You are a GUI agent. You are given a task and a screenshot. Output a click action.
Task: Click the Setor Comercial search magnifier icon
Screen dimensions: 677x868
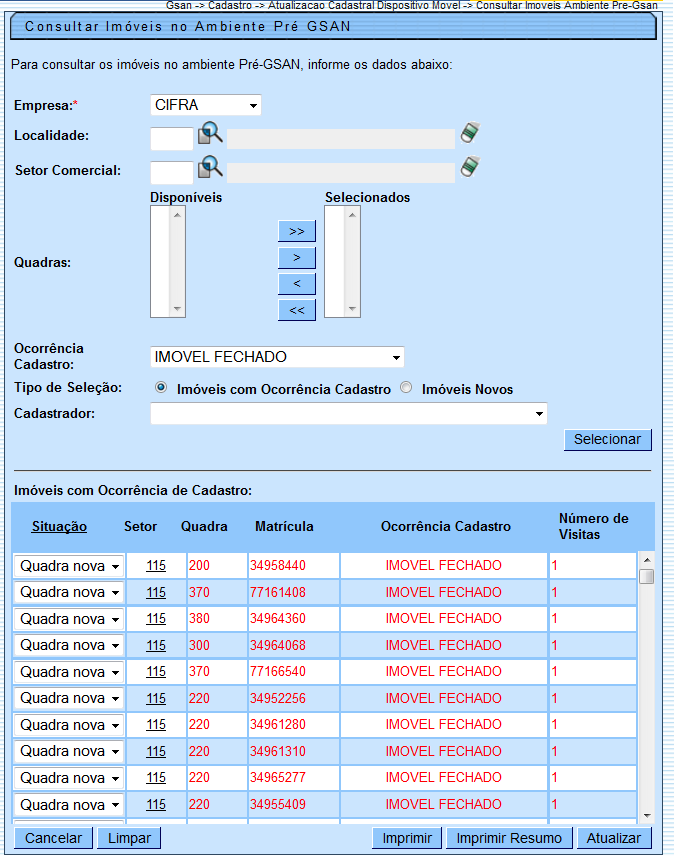pos(210,169)
